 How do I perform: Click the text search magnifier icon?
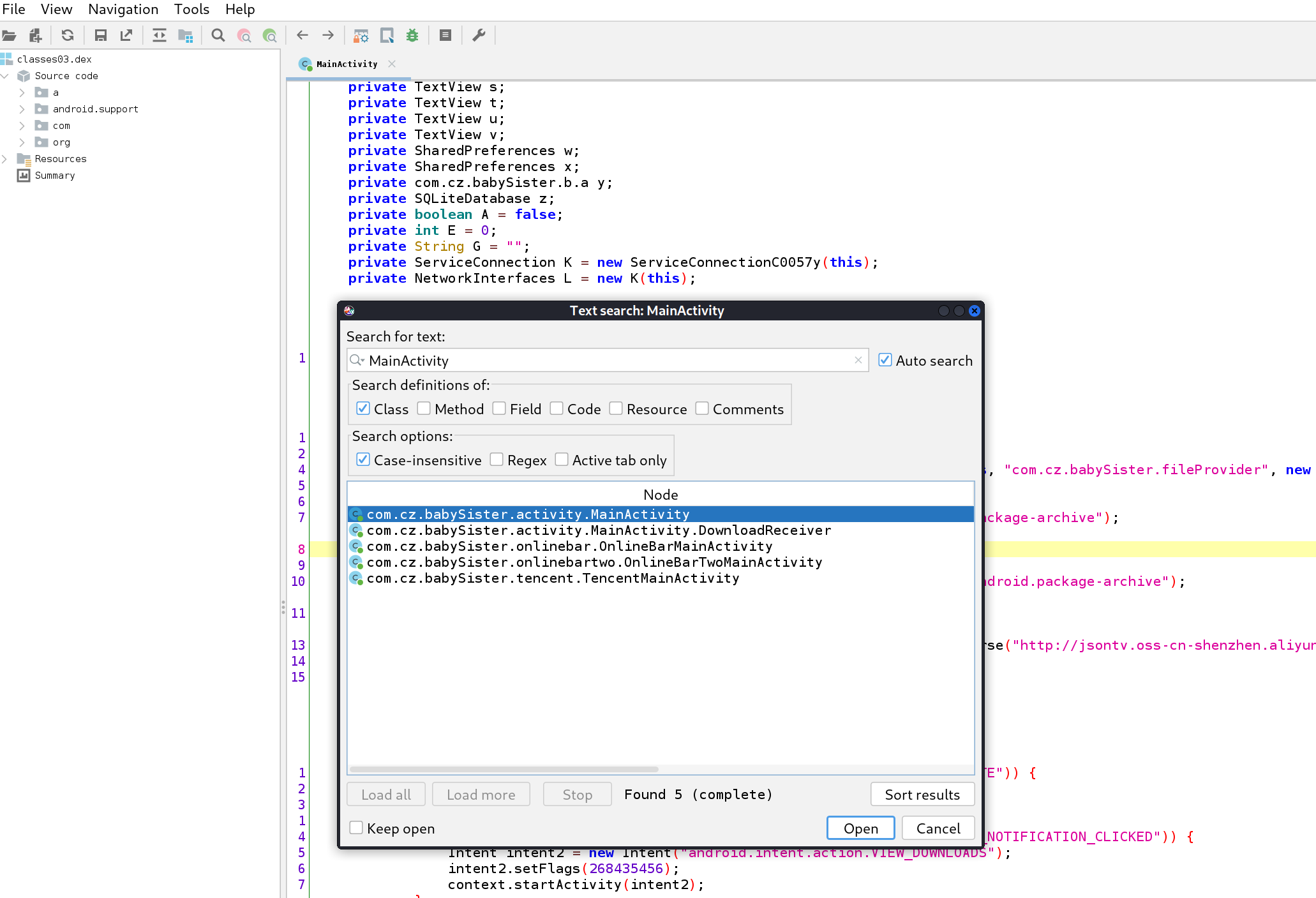click(x=218, y=36)
